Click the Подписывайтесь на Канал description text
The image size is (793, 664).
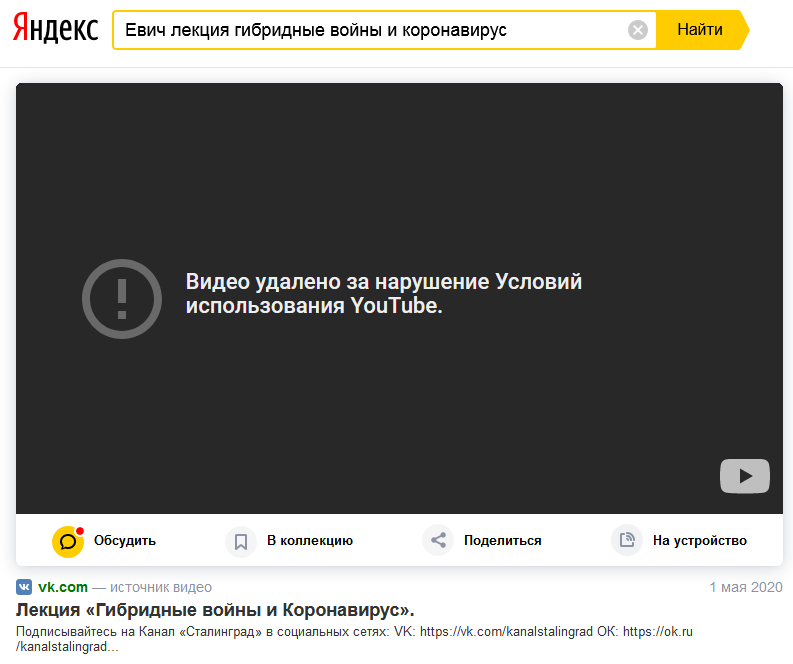355,639
